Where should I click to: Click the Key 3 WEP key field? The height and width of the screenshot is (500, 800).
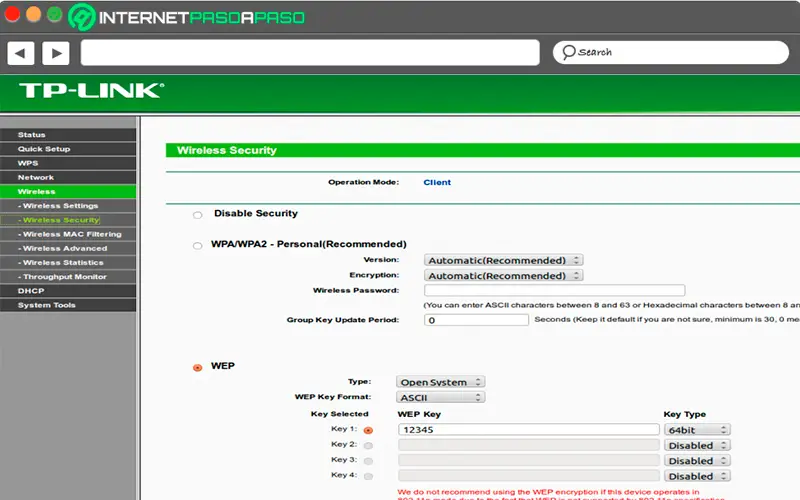[x=529, y=460]
